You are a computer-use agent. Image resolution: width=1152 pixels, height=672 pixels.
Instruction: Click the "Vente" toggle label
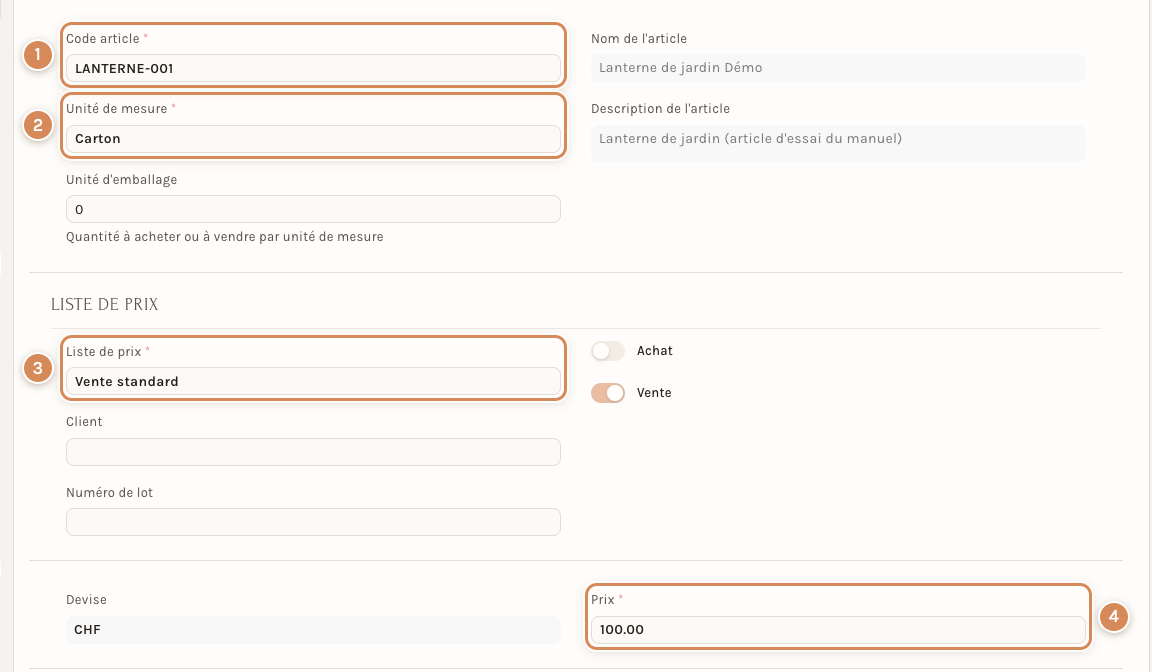(654, 393)
